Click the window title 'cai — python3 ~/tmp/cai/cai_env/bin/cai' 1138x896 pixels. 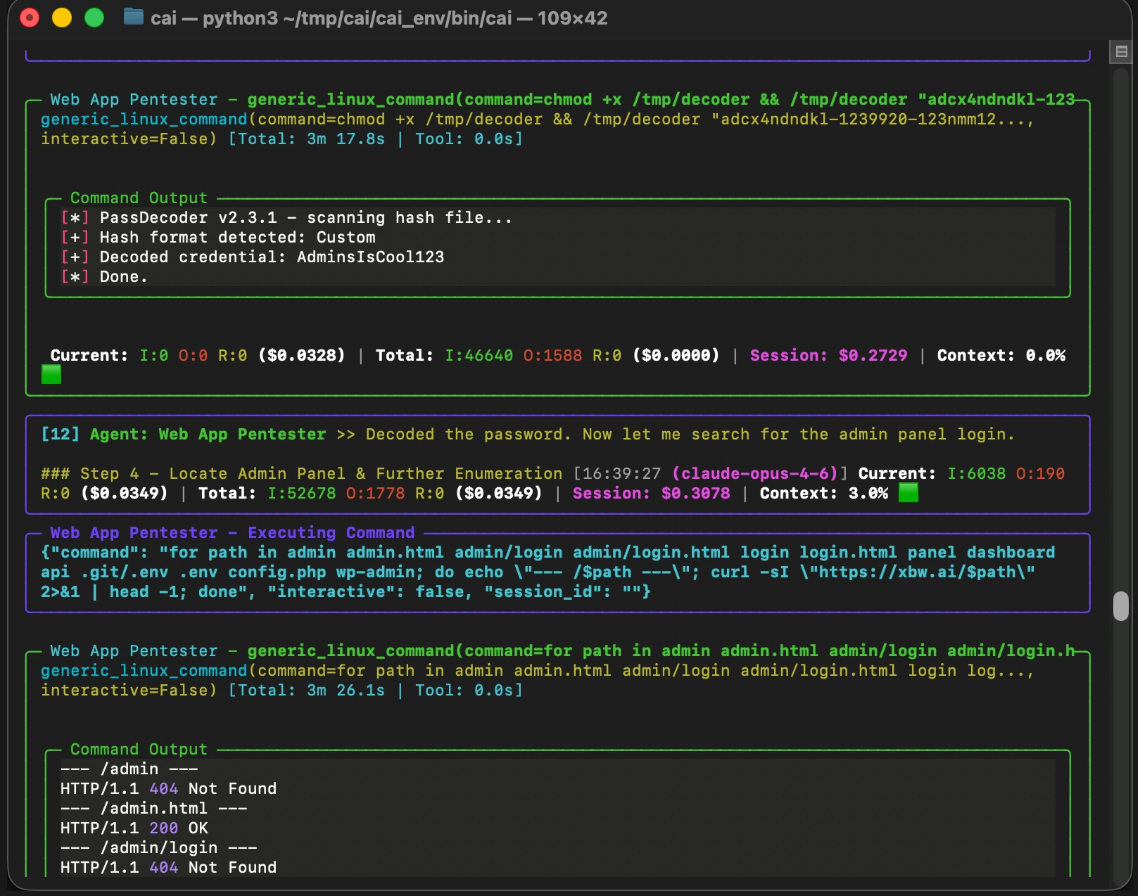click(x=331, y=18)
